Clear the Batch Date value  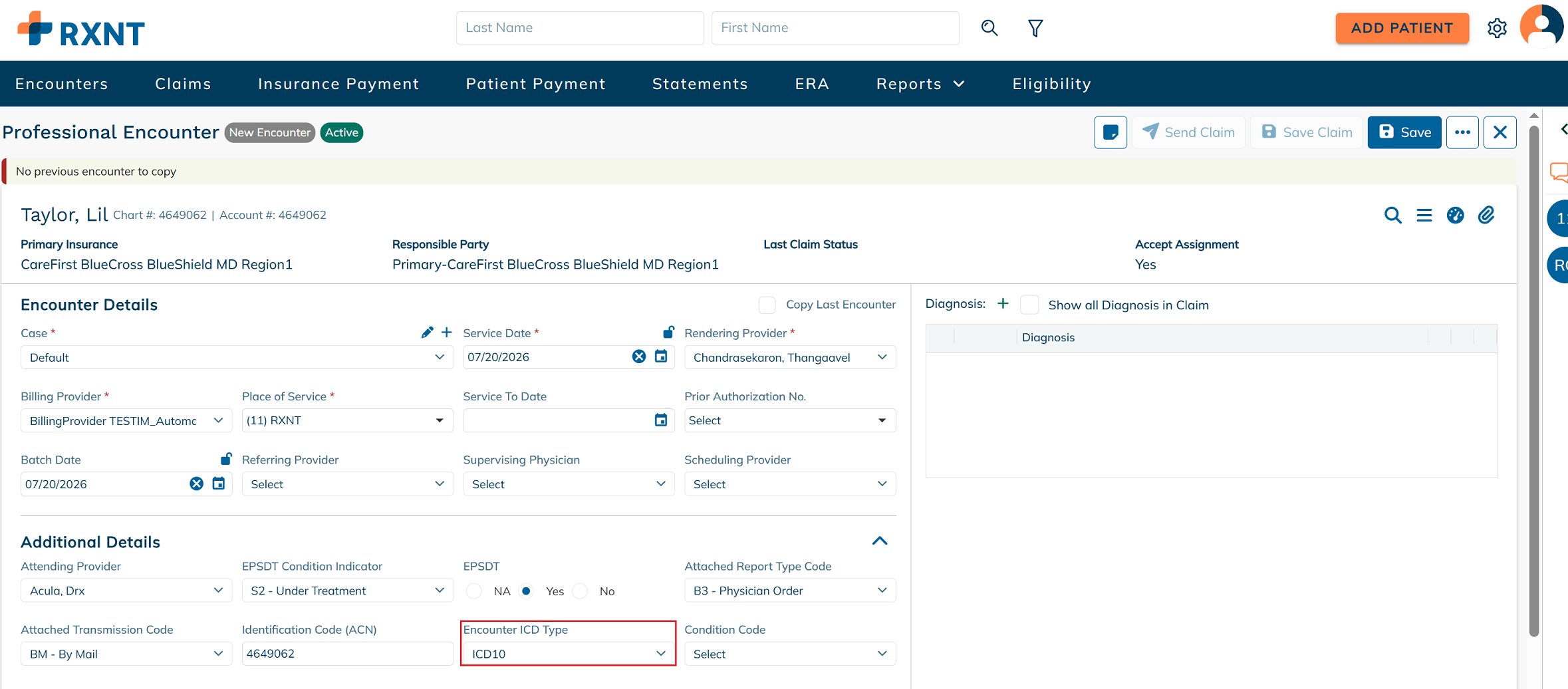pyautogui.click(x=196, y=483)
